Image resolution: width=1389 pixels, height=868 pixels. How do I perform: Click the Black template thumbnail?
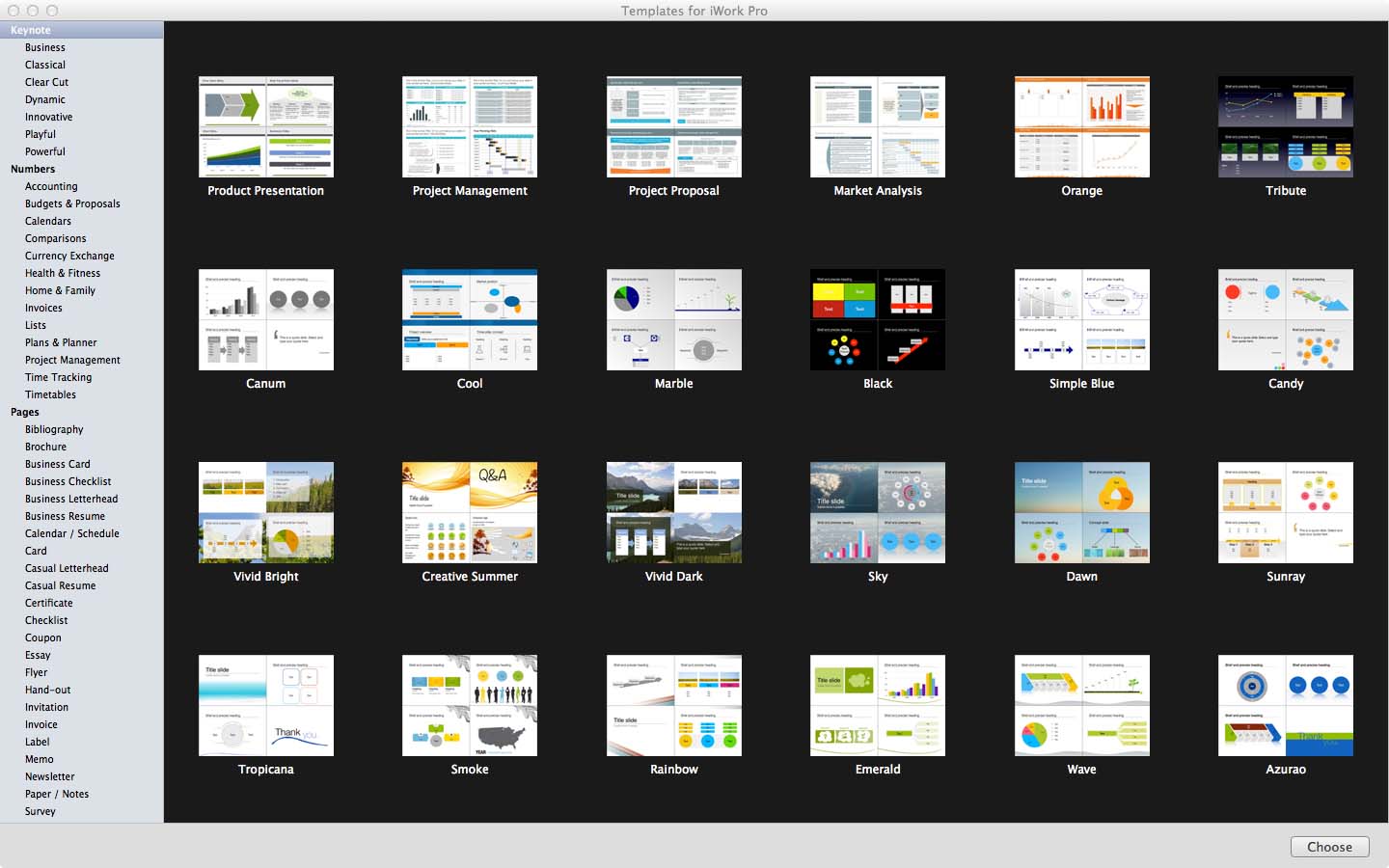[877, 319]
